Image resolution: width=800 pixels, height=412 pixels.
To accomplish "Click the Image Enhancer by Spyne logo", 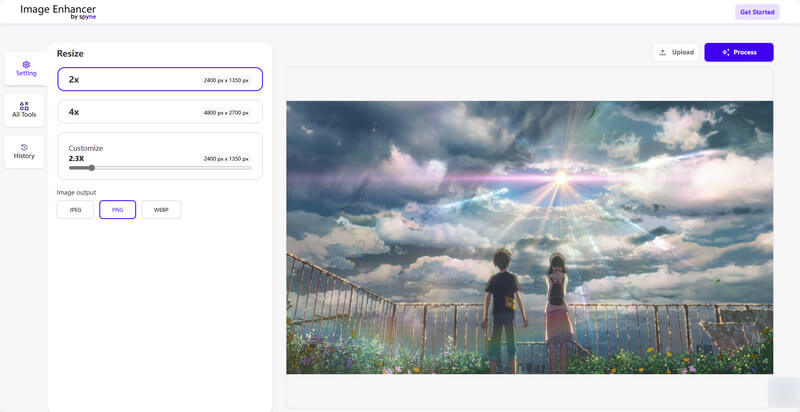I will tap(58, 11).
